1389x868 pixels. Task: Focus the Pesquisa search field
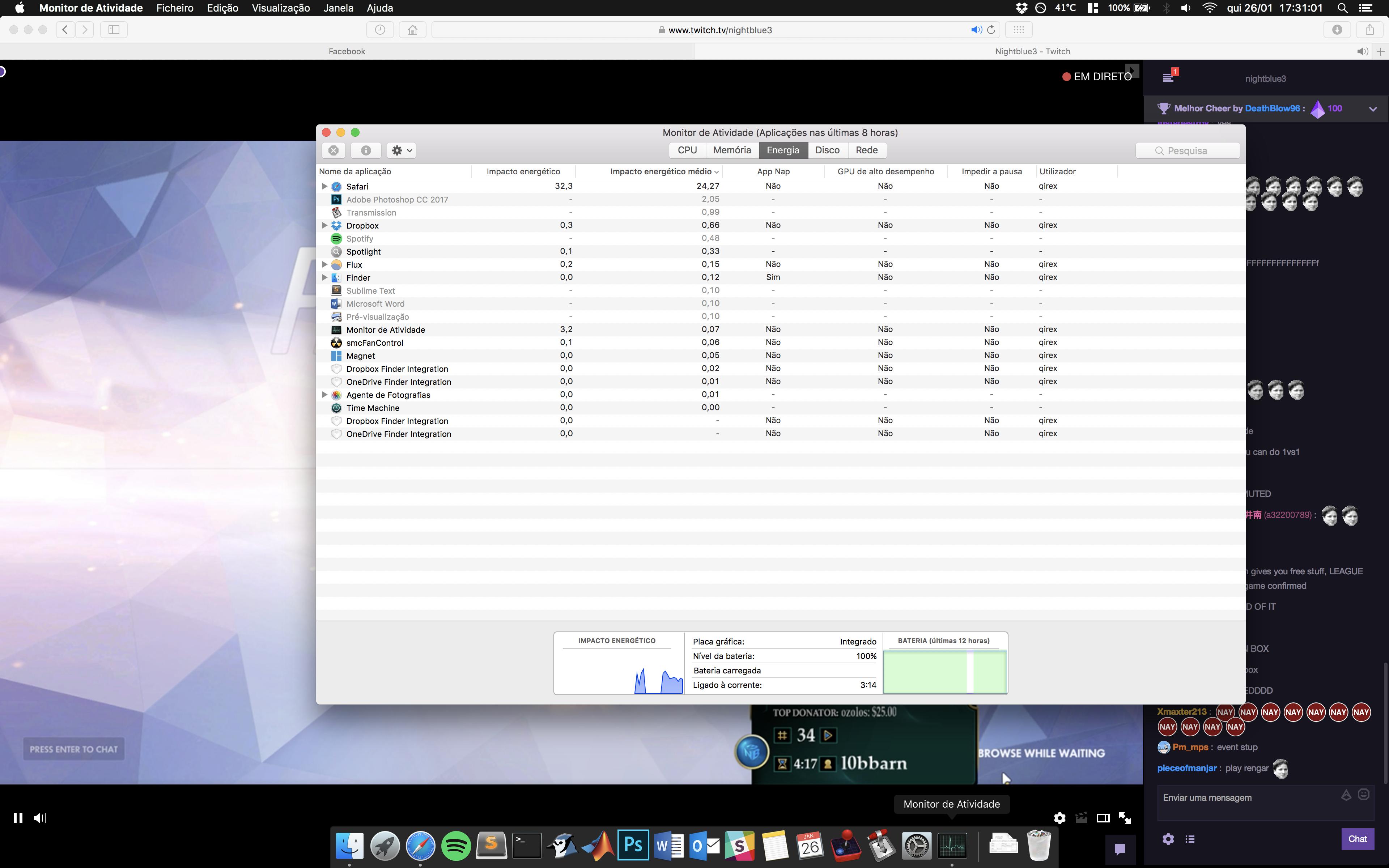coord(1188,150)
